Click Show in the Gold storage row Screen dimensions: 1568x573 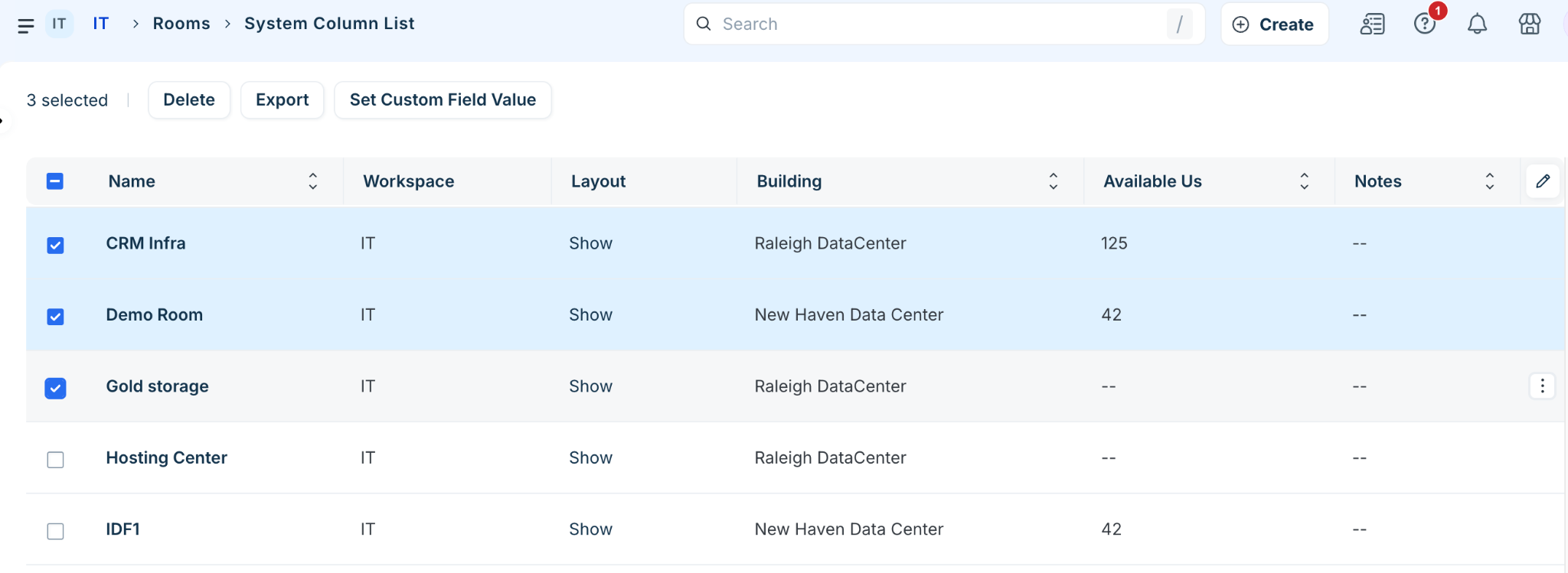pos(590,386)
